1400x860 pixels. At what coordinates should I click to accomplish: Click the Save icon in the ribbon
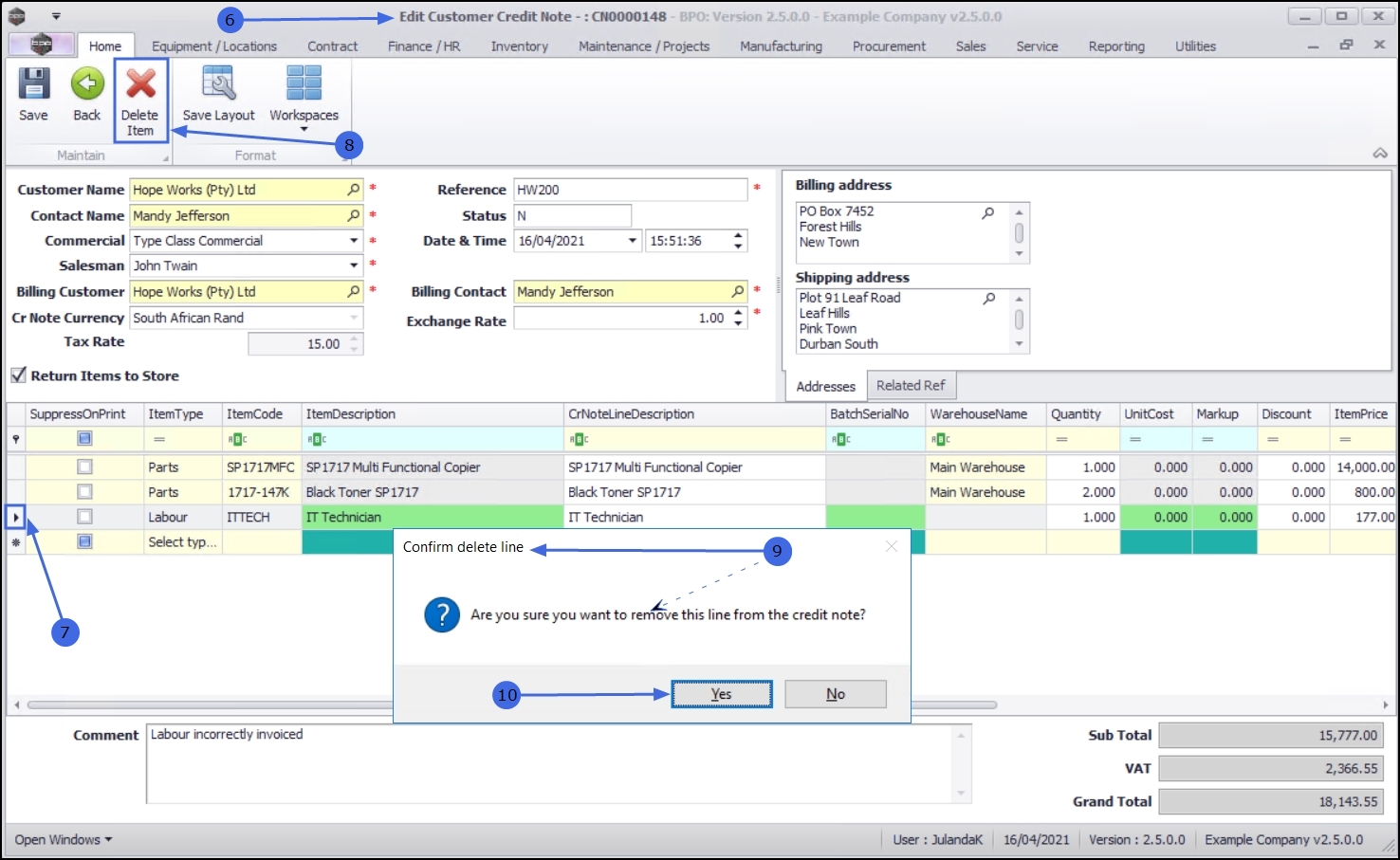point(33,85)
